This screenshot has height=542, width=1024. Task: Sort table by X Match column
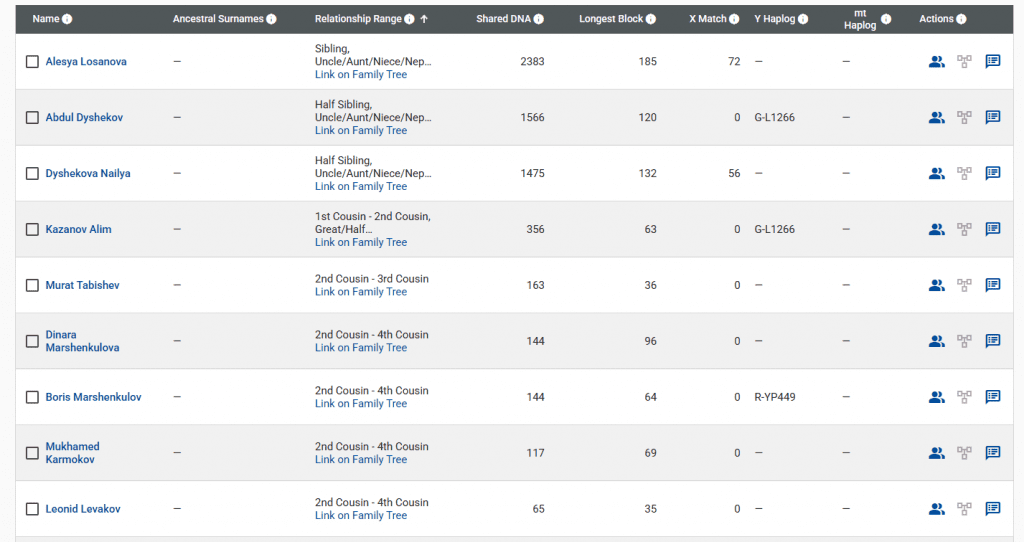coord(707,19)
